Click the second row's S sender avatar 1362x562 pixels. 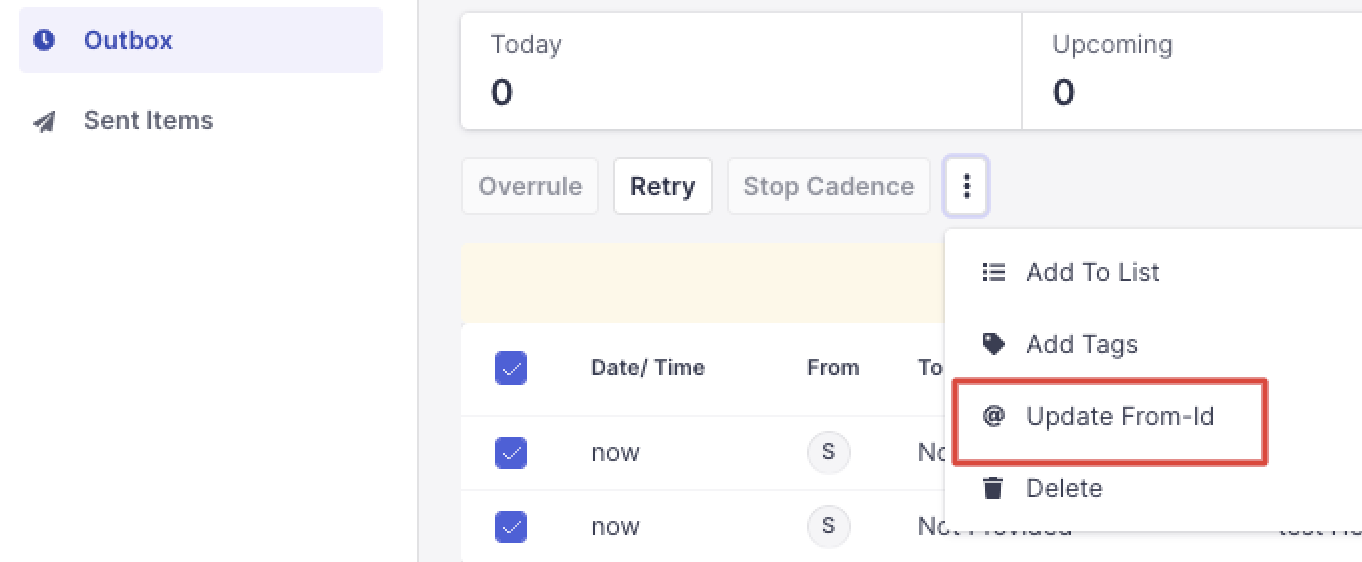pos(828,526)
